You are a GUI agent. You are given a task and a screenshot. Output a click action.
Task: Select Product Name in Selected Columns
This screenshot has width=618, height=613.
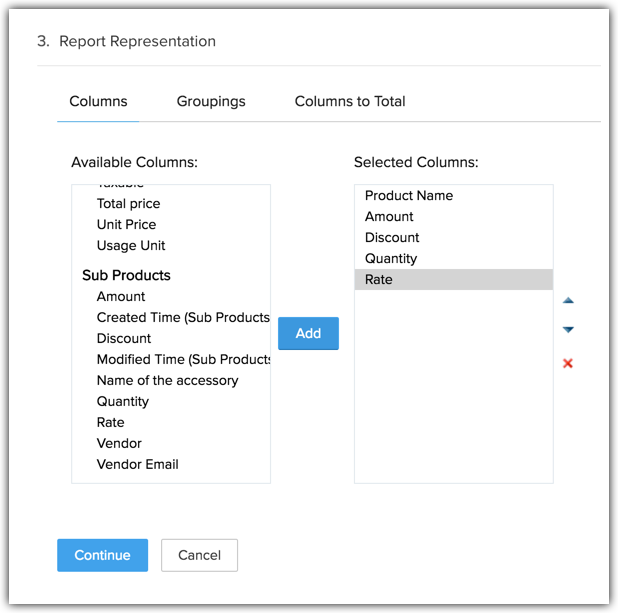[x=409, y=195]
